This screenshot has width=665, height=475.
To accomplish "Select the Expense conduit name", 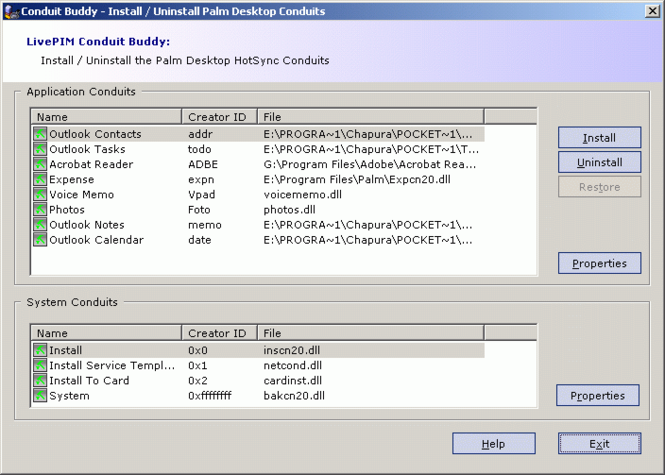I will (71, 179).
